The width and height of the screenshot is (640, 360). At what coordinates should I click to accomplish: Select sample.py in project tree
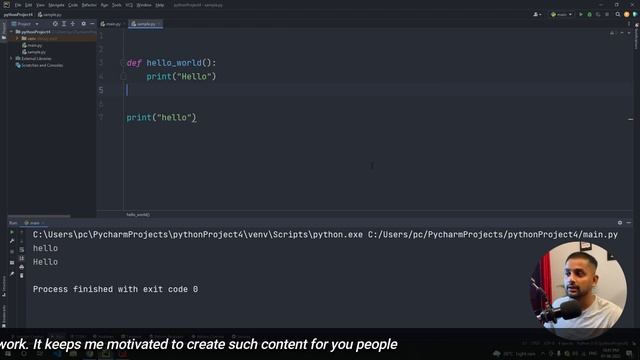tap(34, 52)
